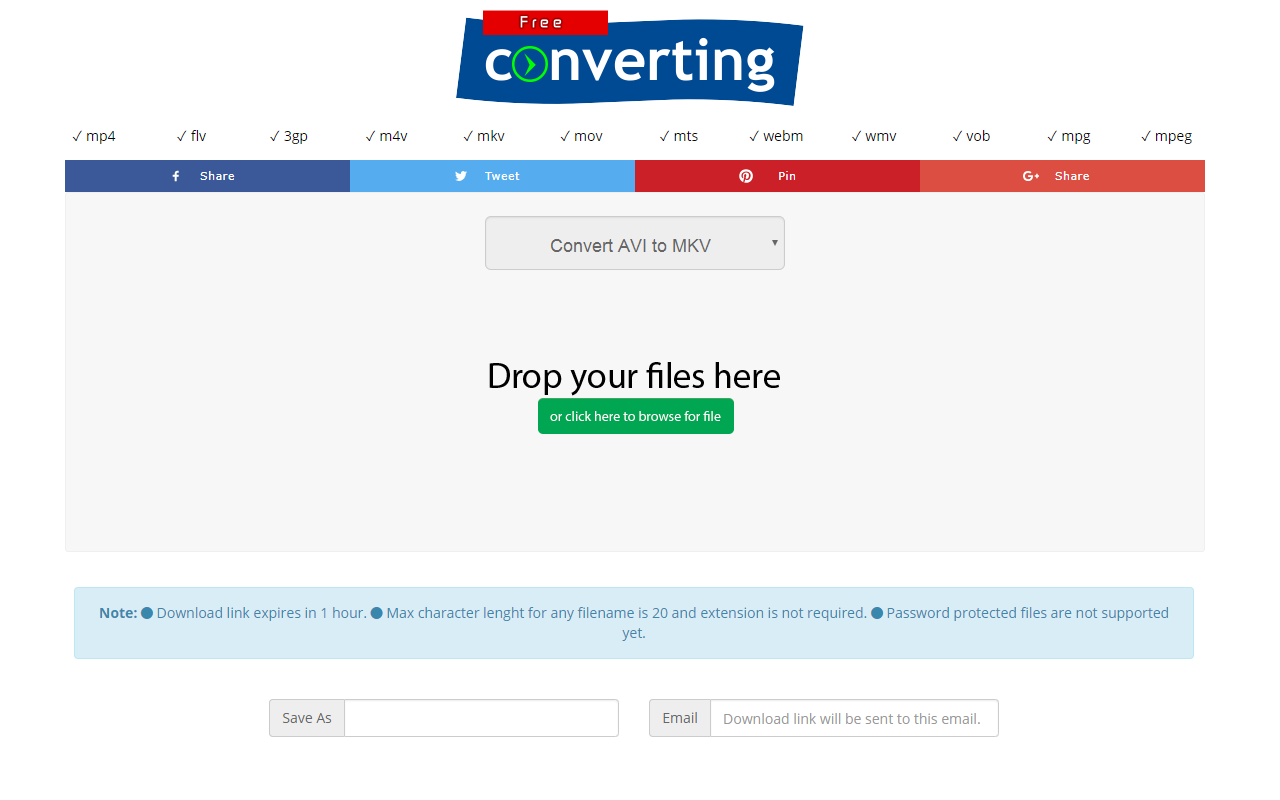Viewport: 1280px width, 800px height.
Task: Select wmv in the format row
Action: click(881, 135)
